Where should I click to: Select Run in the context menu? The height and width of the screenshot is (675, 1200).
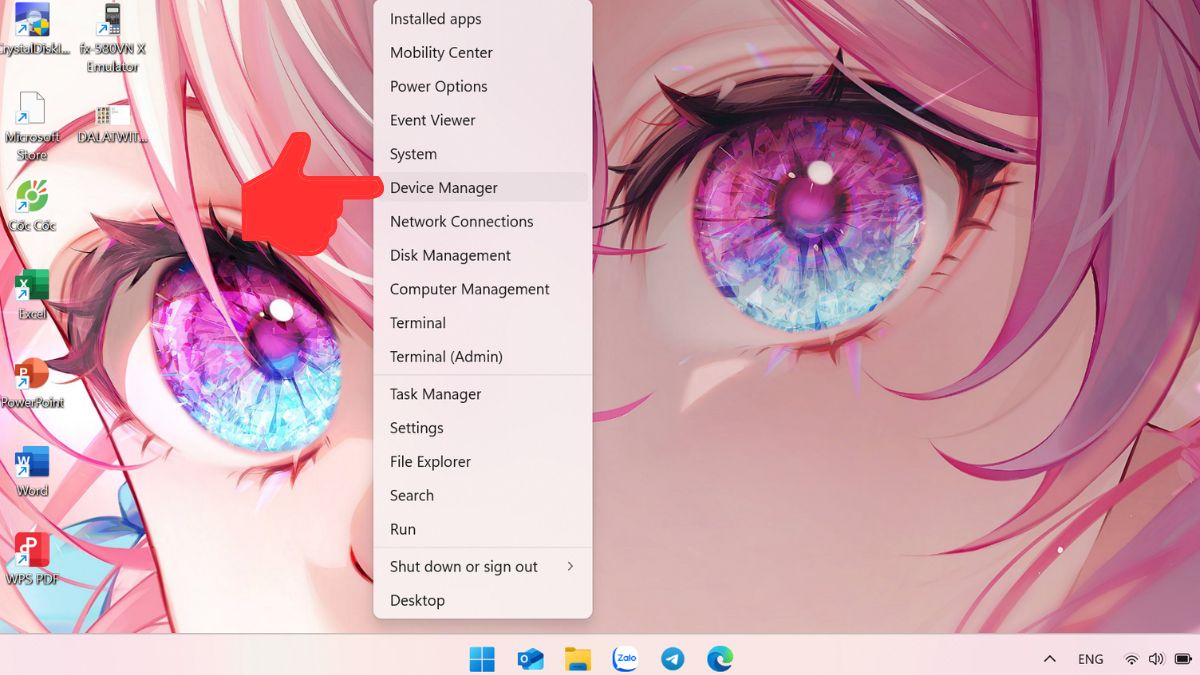pos(483,529)
